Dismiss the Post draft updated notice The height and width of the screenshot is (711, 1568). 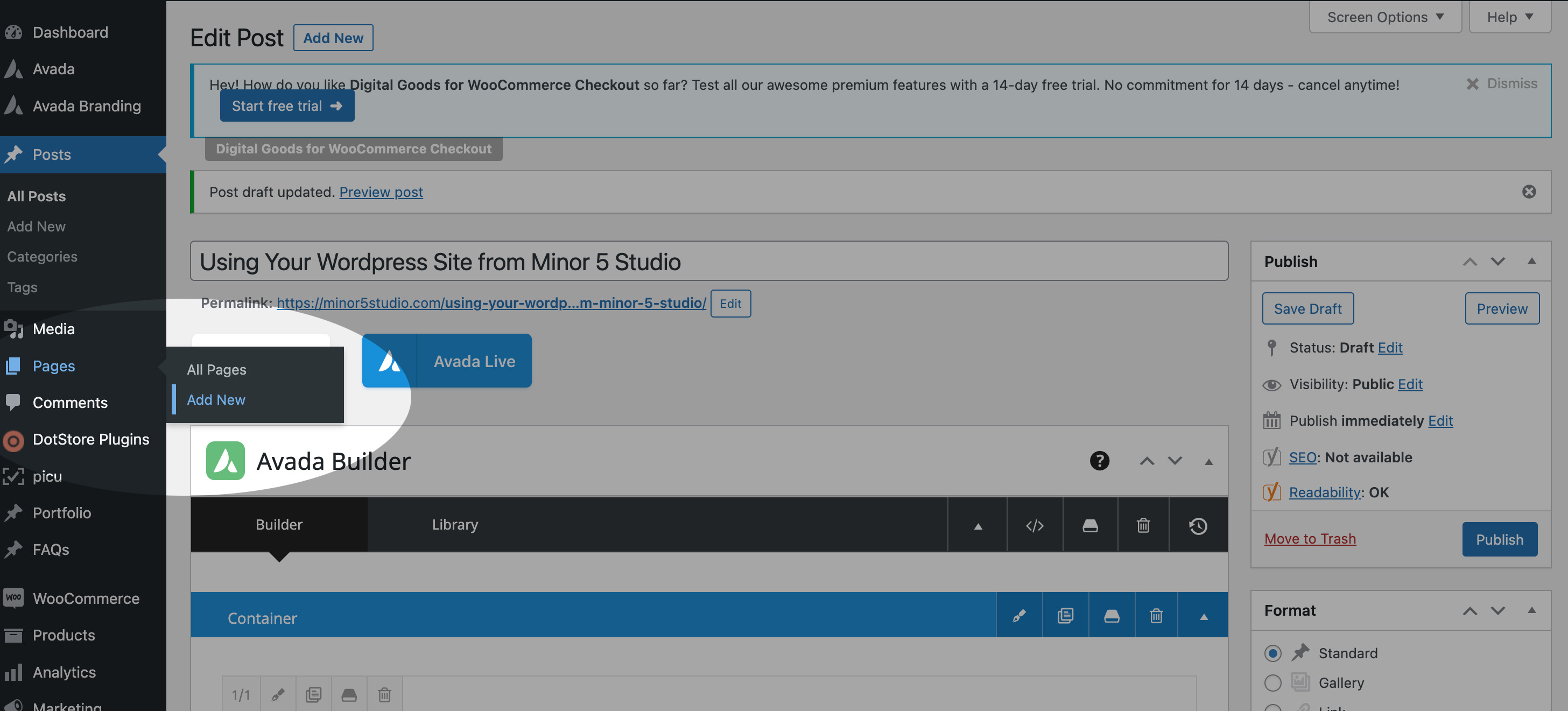point(1528,192)
